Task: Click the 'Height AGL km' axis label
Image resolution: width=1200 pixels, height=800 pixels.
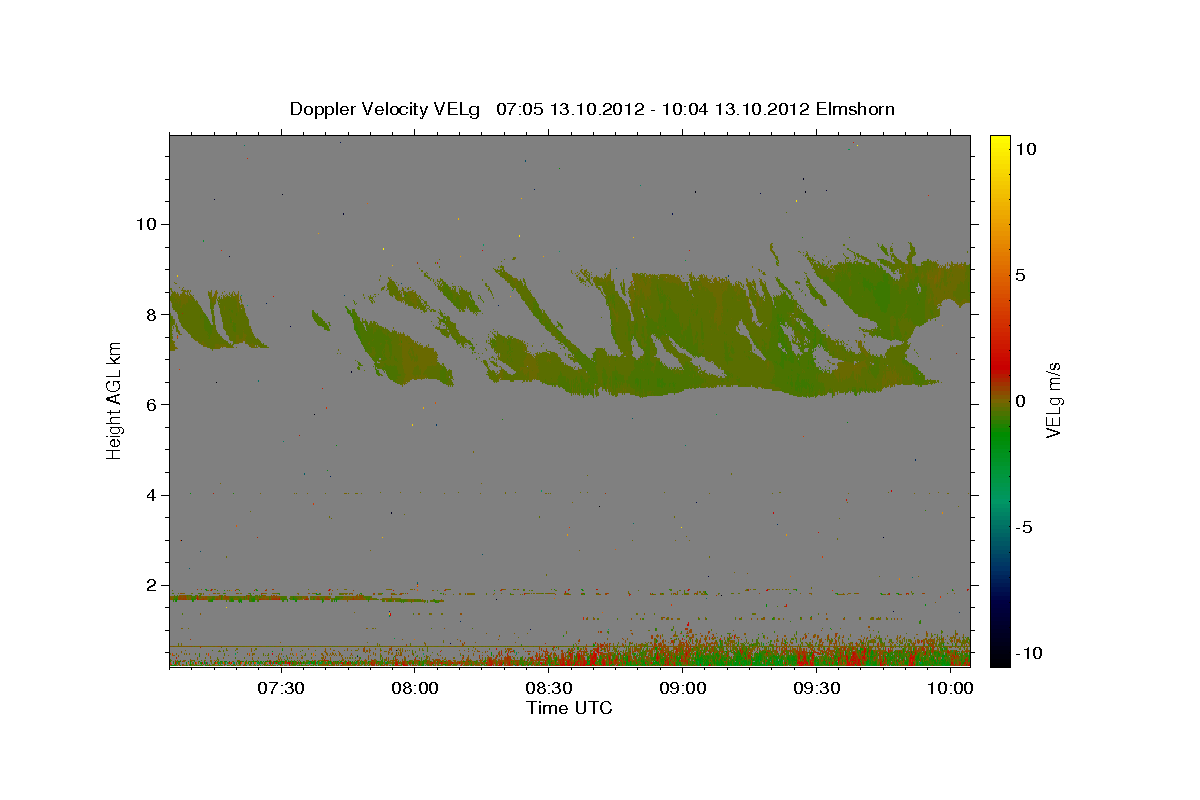Action: coord(114,400)
